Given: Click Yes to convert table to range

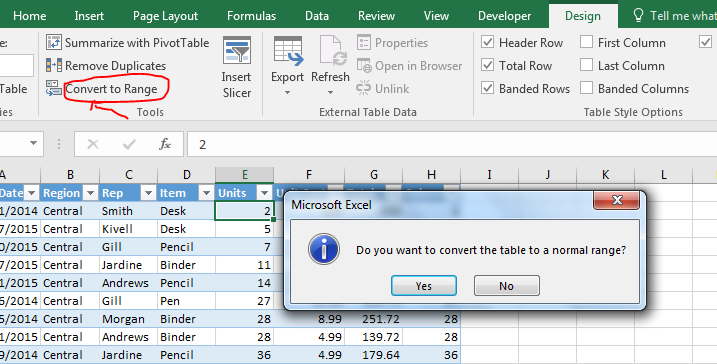Looking at the screenshot, I should 424,286.
